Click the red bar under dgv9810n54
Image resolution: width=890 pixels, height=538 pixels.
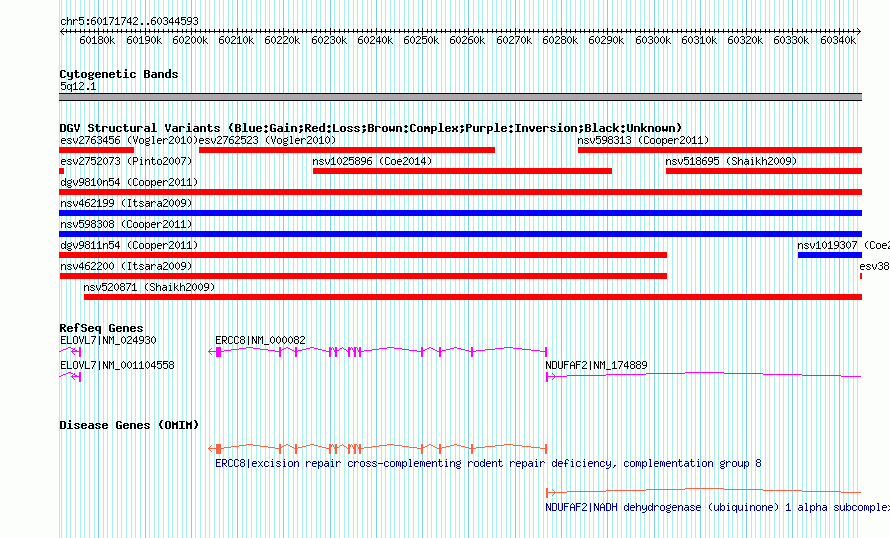[460, 192]
